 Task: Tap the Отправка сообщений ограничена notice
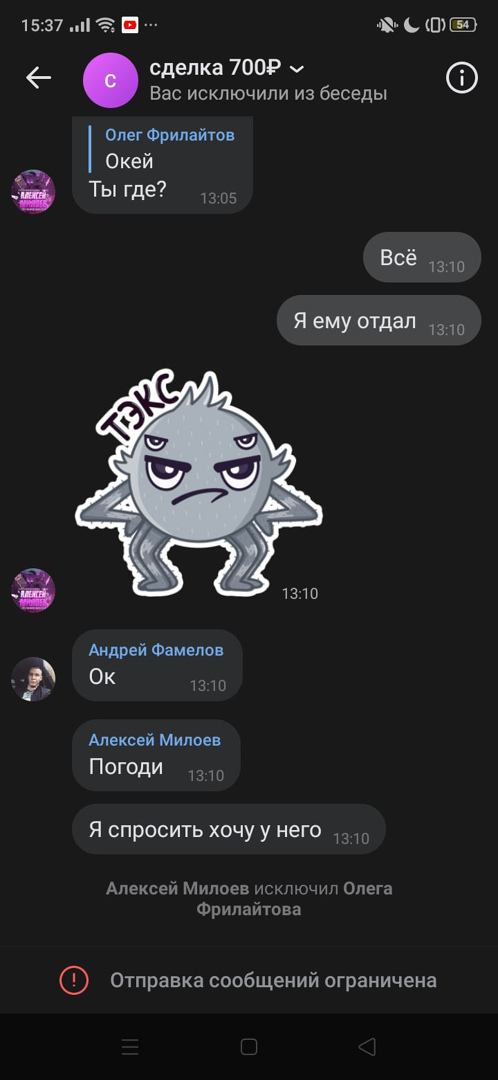pyautogui.click(x=249, y=980)
